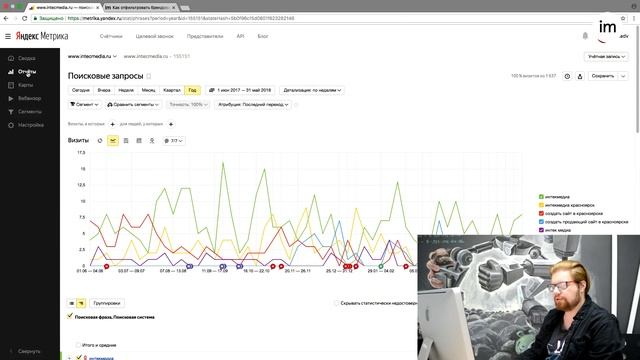Switch chart to pie view icon
Screen dimensions: 640x360
point(100,140)
